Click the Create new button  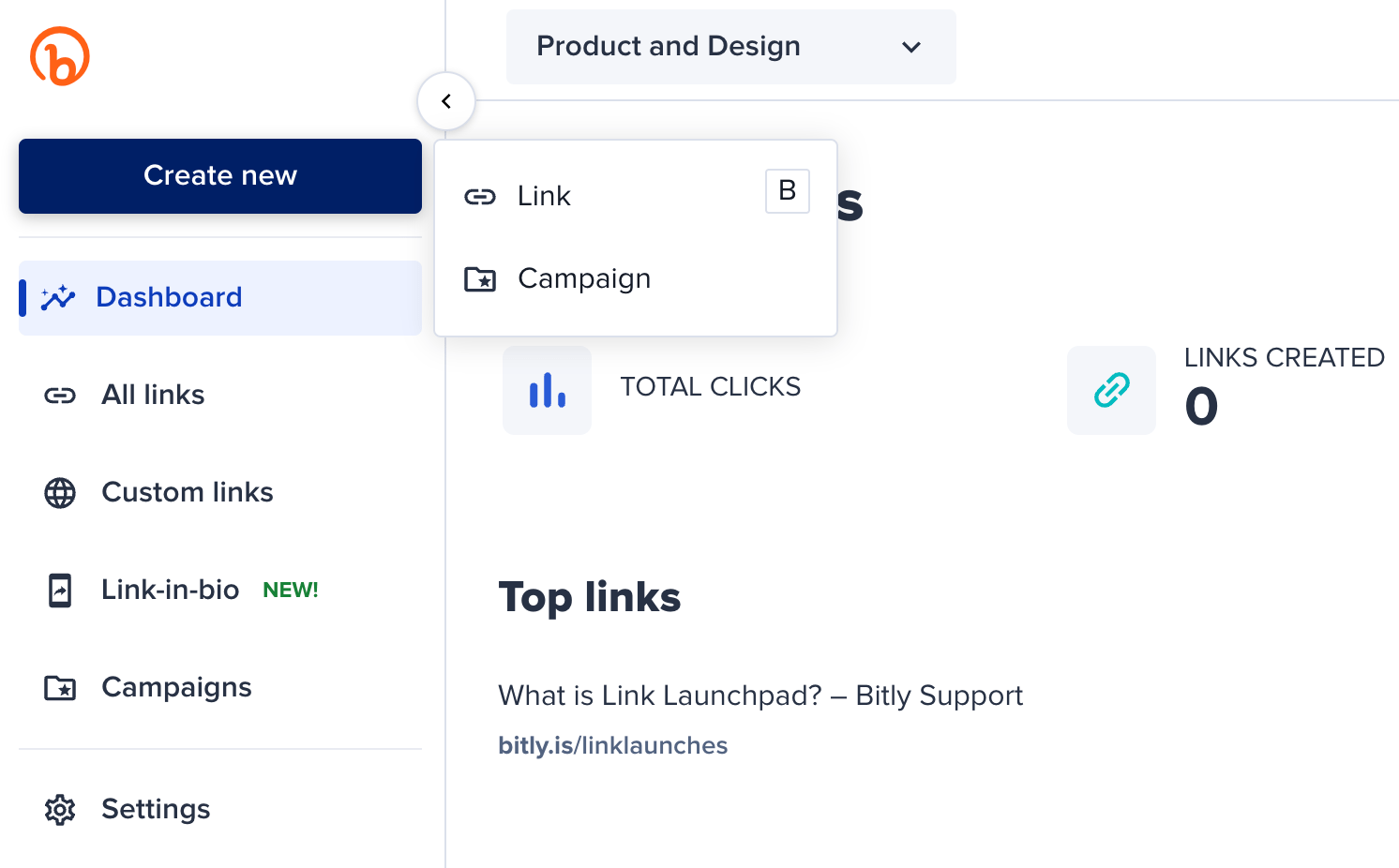pos(219,175)
